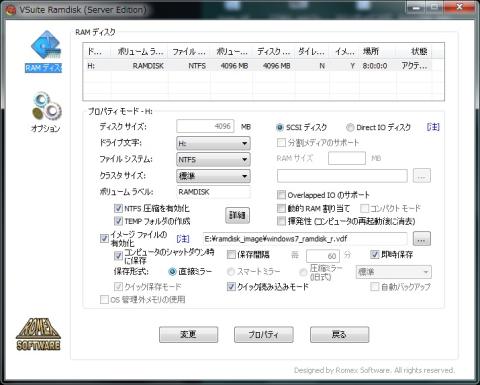This screenshot has height=385, width=480.
Task: Toggle 即時保存 checkbox
Action: pyautogui.click(x=375, y=255)
